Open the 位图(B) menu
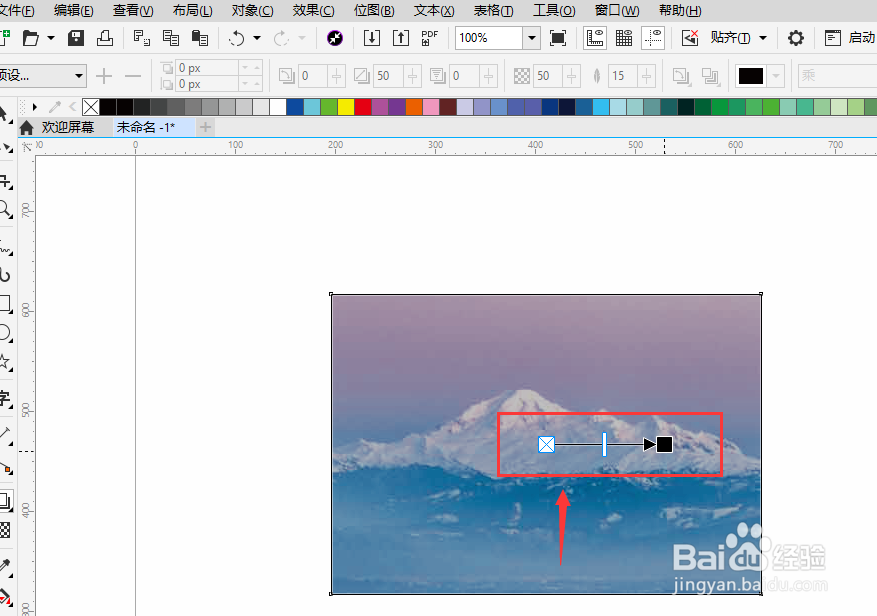 point(374,10)
